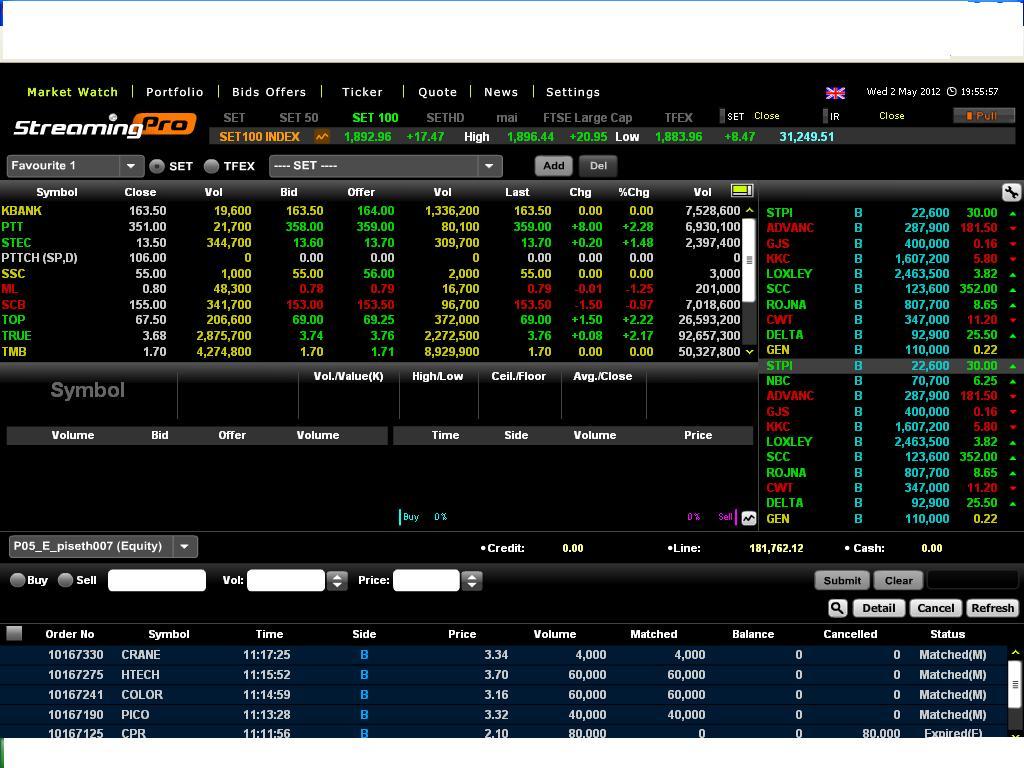Open the Favourite 1 dropdown
1024x768 pixels.
[x=130, y=166]
